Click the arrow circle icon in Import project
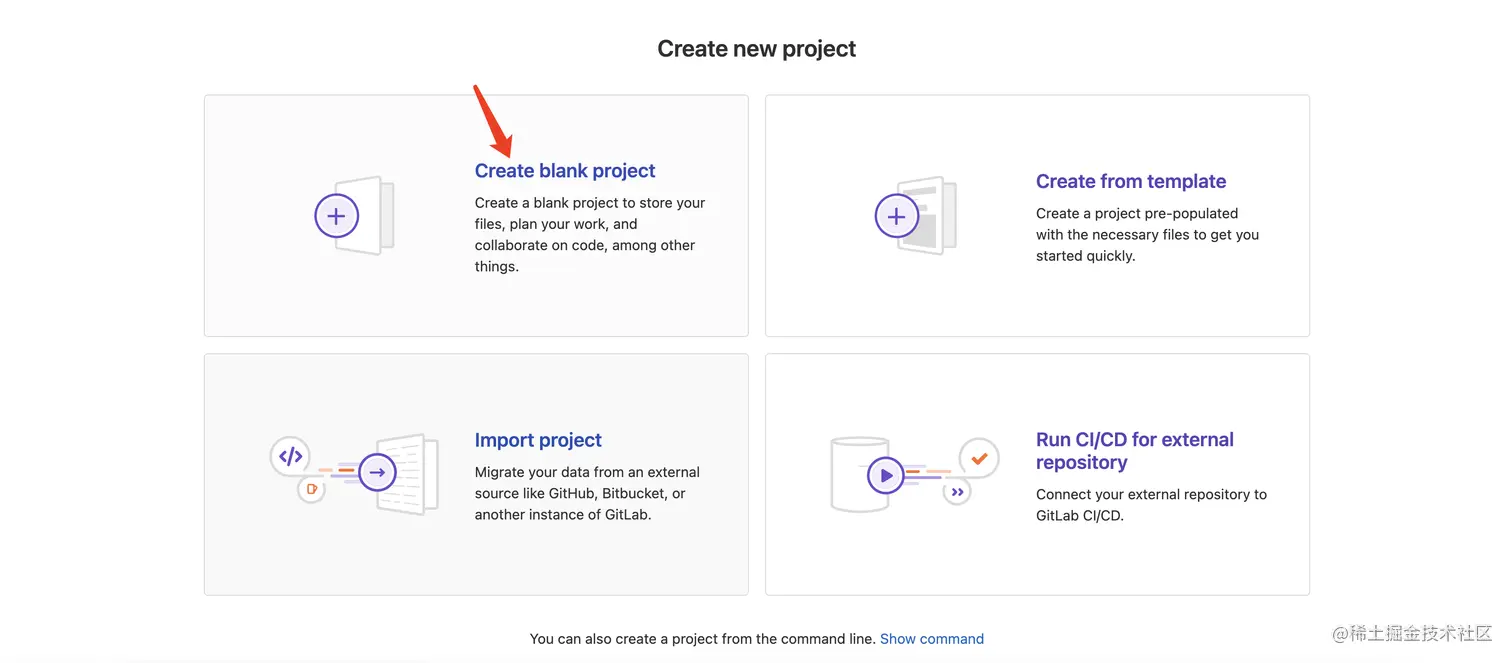 tap(377, 469)
